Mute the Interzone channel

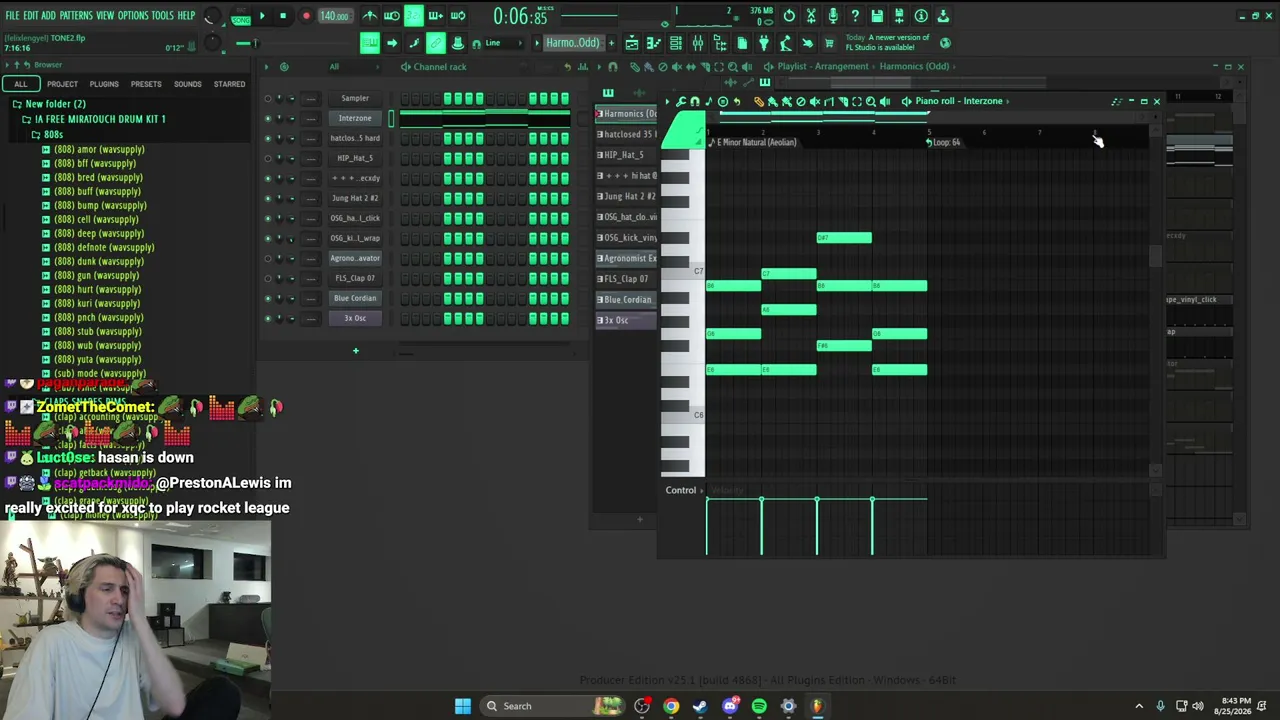[267, 118]
